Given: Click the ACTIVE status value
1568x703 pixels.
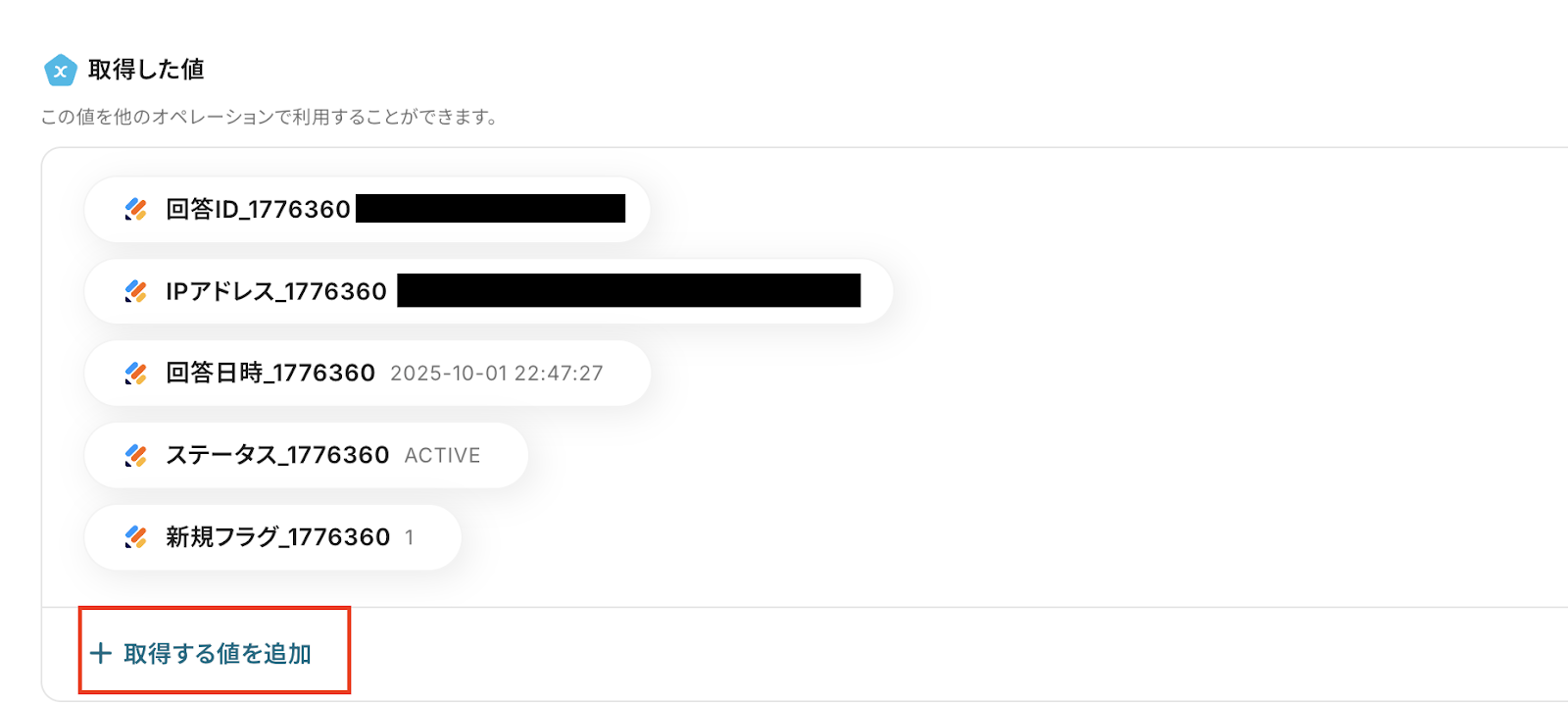Looking at the screenshot, I should click(442, 456).
